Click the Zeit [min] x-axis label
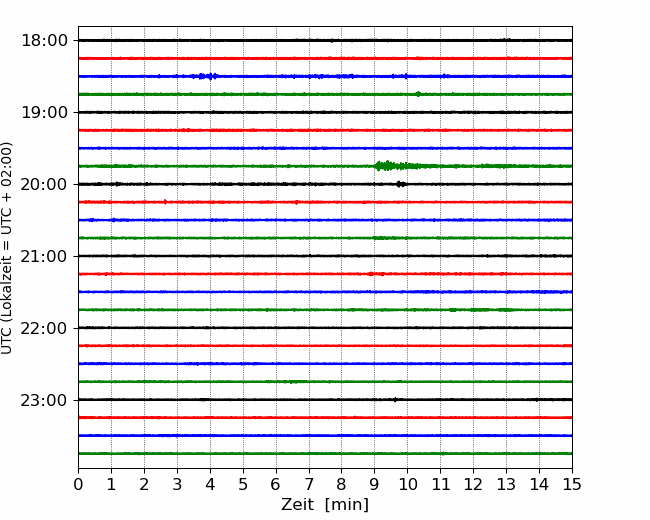This screenshot has width=650, height=520. coord(325,505)
